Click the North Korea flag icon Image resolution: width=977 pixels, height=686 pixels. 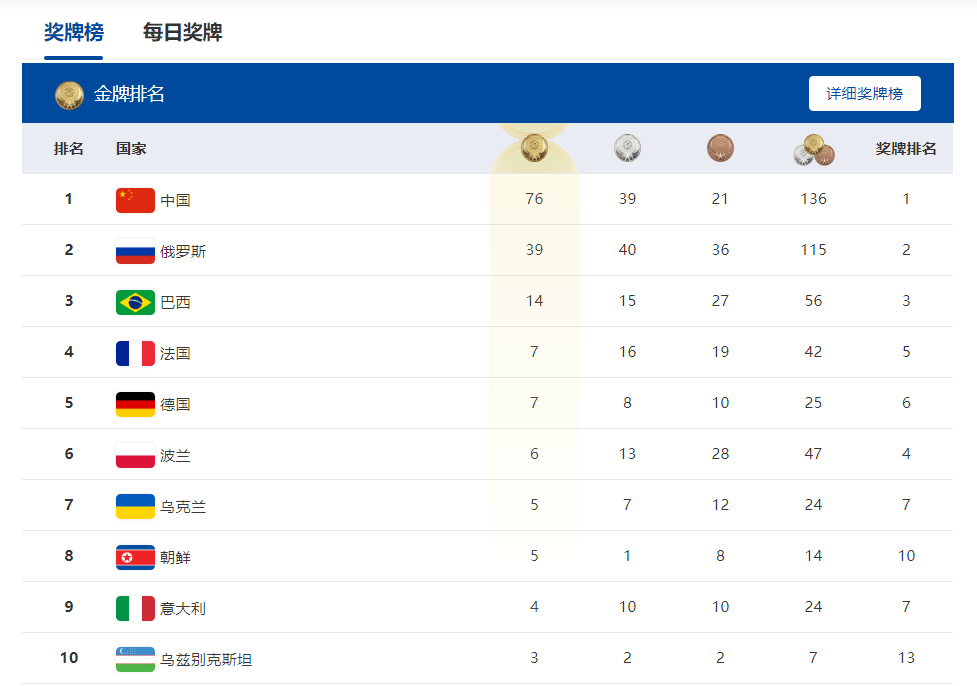[x=135, y=557]
